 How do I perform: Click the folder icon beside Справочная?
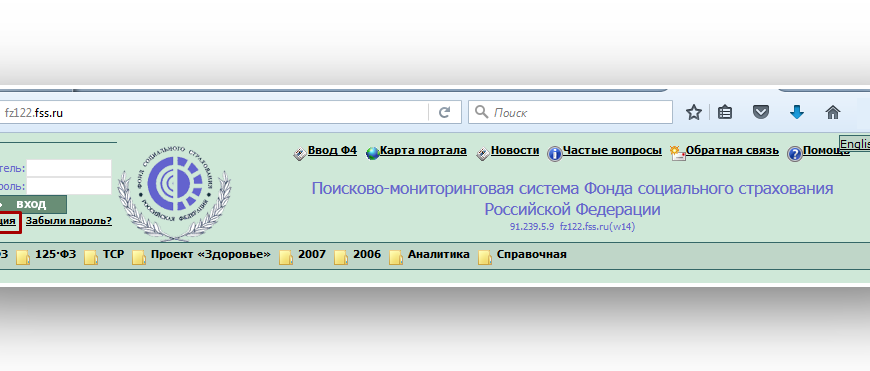485,258
